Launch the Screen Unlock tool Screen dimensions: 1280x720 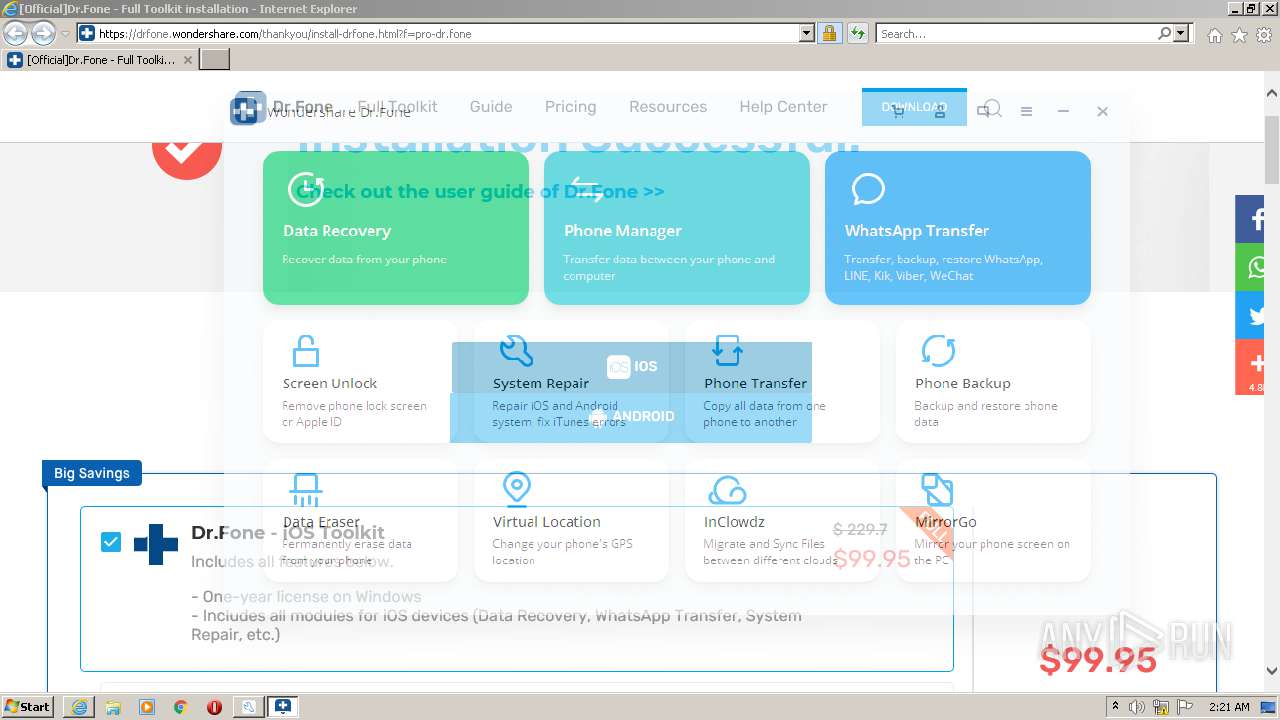360,382
